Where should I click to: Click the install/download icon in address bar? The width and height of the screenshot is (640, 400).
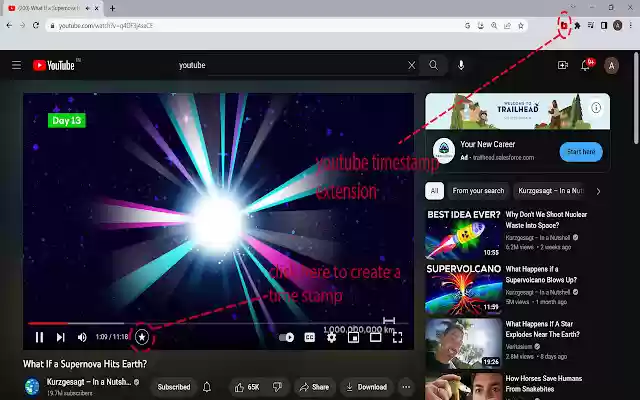tap(481, 26)
